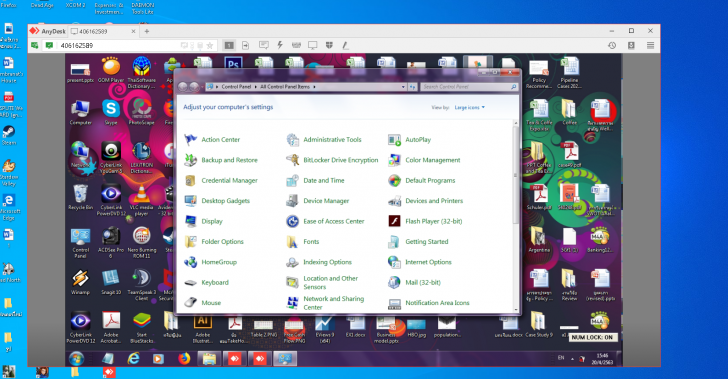
Task: Select Recycle Bin on remote desktop
Action: point(80,197)
